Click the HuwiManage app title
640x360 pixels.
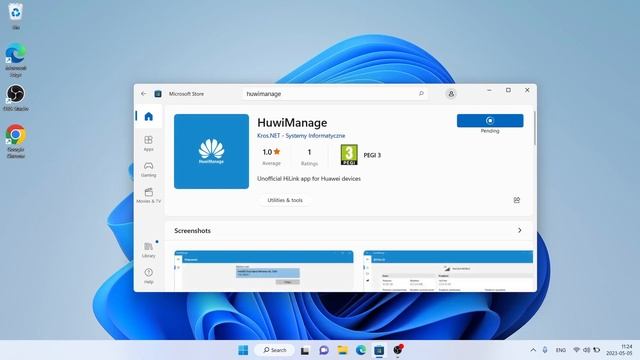click(x=292, y=122)
